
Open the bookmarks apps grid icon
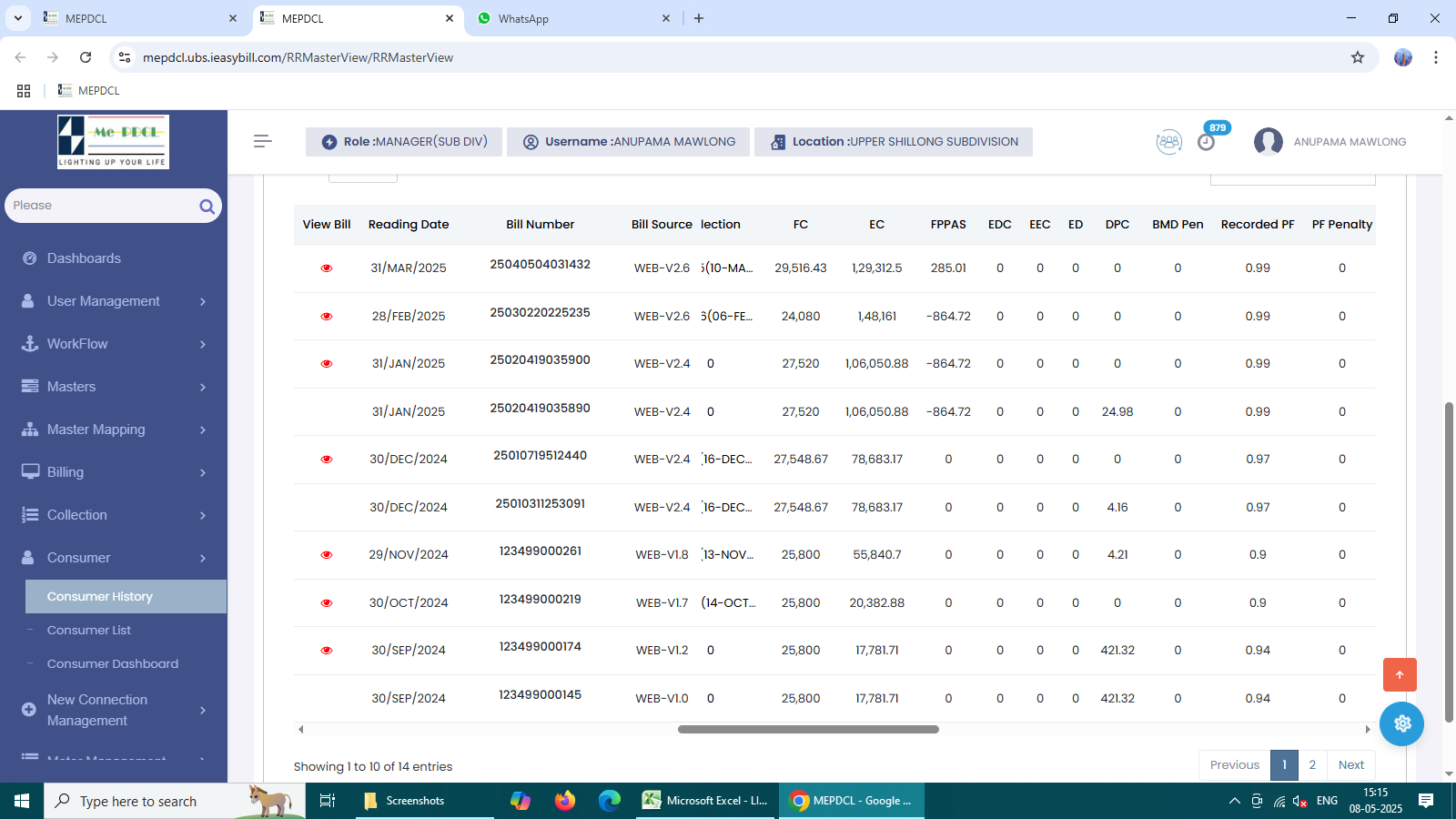coord(24,91)
